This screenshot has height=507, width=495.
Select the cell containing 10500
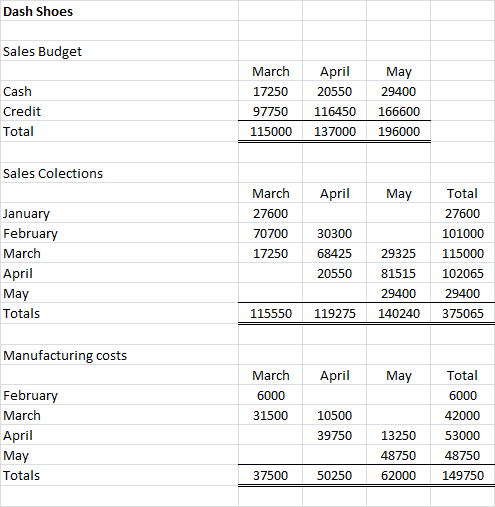334,415
